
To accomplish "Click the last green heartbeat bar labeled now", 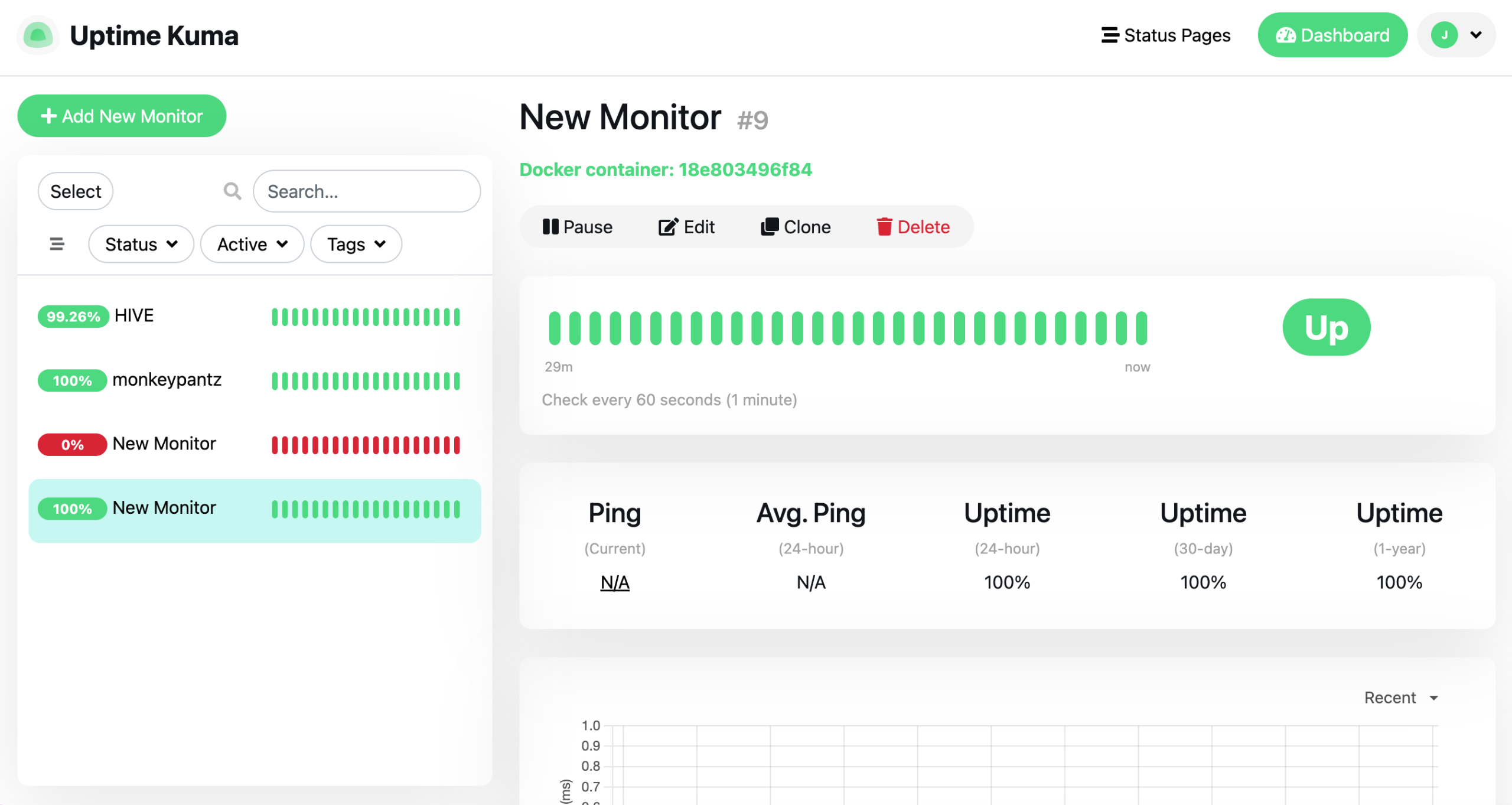I will tap(1142, 328).
